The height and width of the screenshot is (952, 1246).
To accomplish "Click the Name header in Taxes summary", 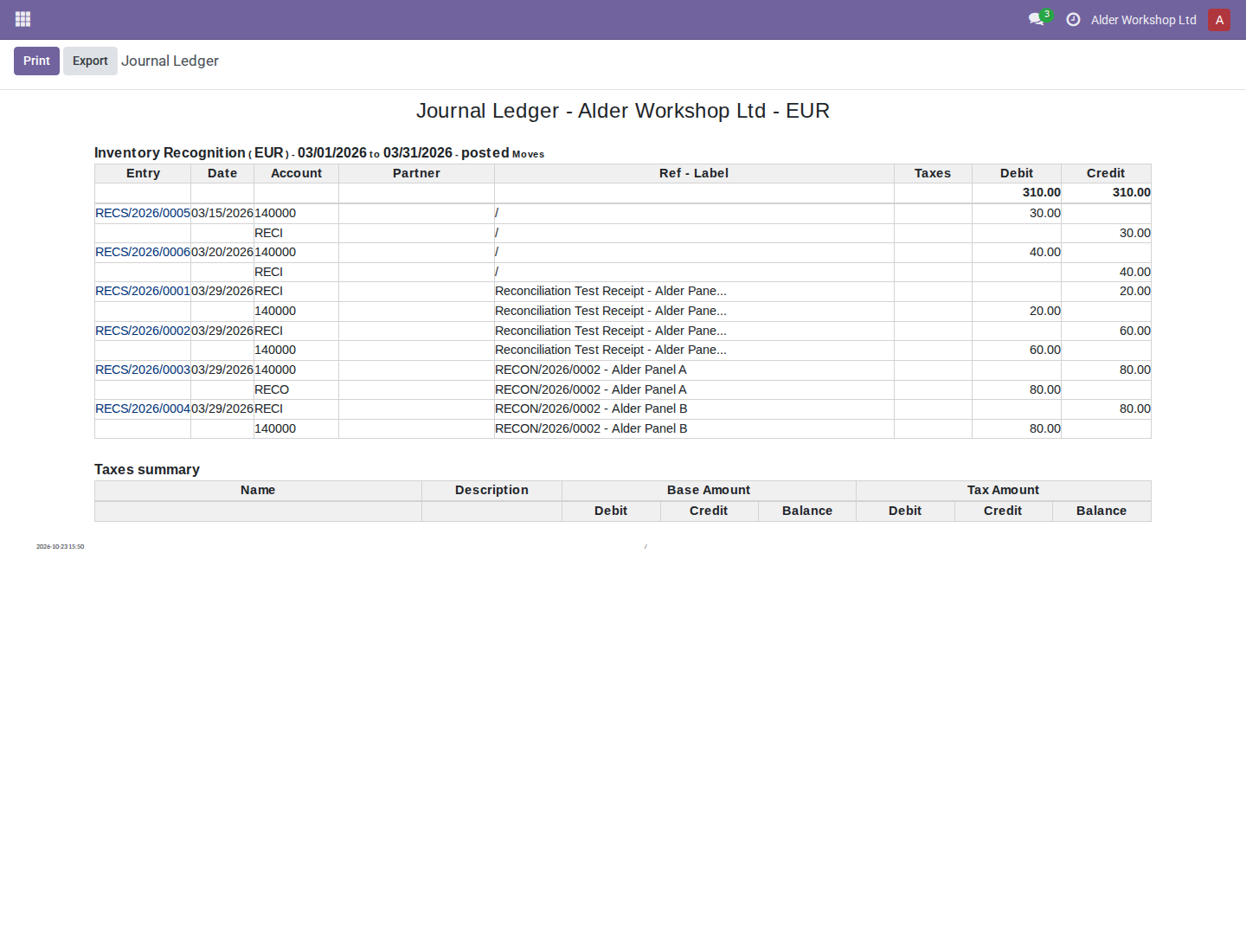I will point(258,490).
